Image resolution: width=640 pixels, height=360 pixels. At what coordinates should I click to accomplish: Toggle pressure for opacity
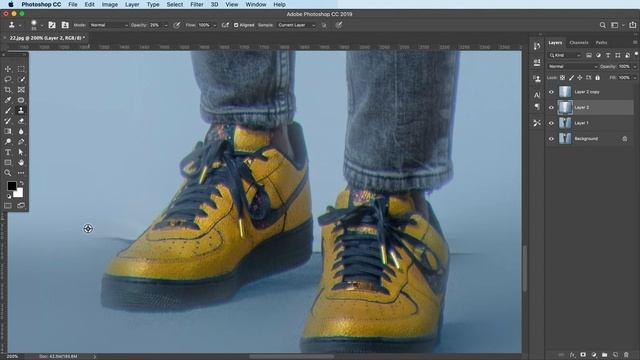[x=177, y=25]
